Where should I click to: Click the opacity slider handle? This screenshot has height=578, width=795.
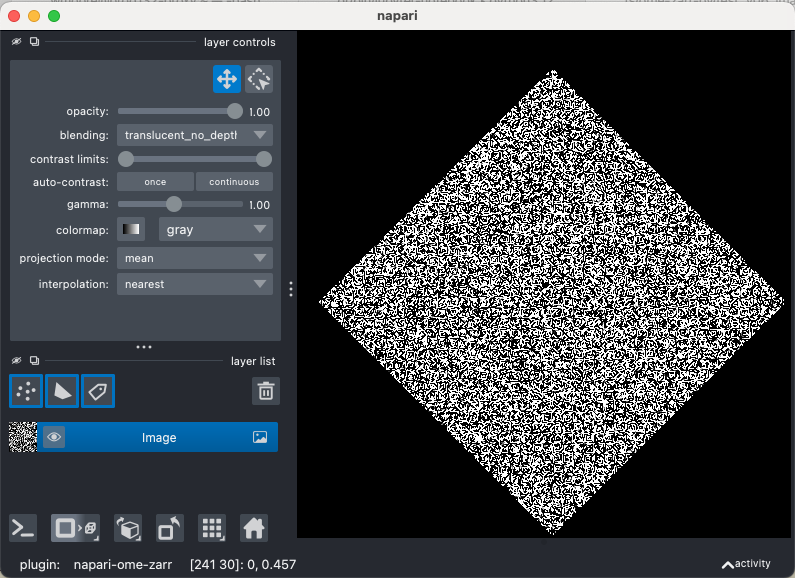(235, 111)
